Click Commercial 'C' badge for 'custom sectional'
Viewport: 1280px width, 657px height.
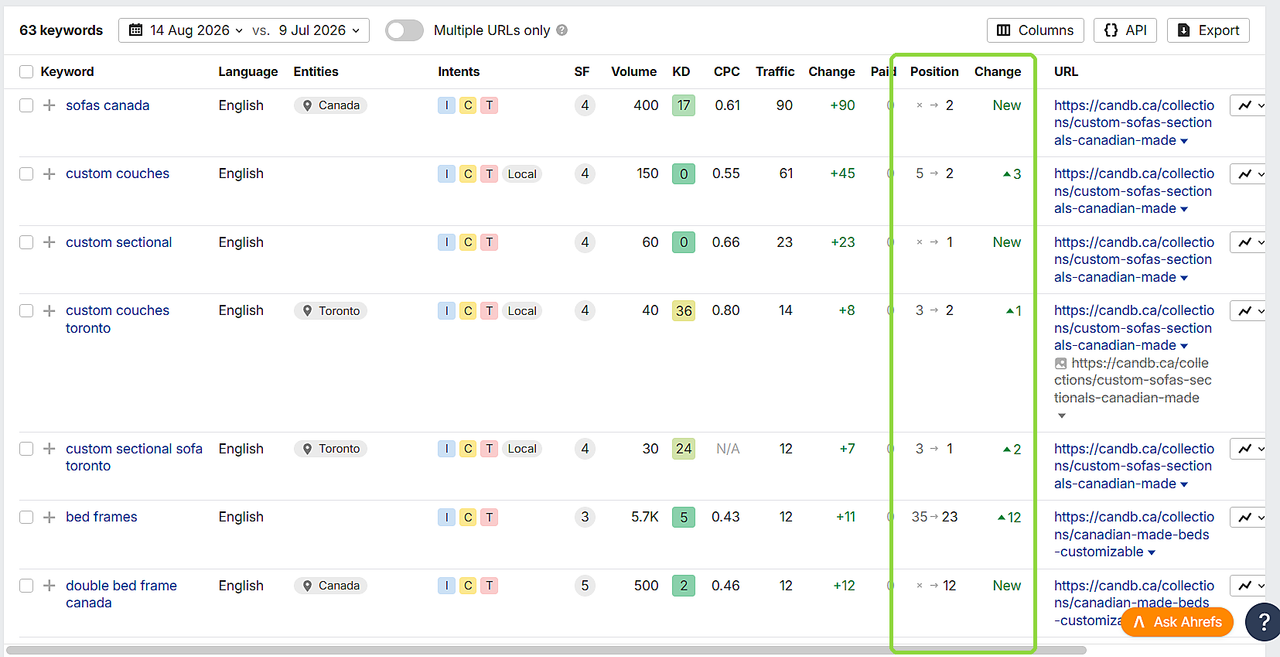click(467, 242)
